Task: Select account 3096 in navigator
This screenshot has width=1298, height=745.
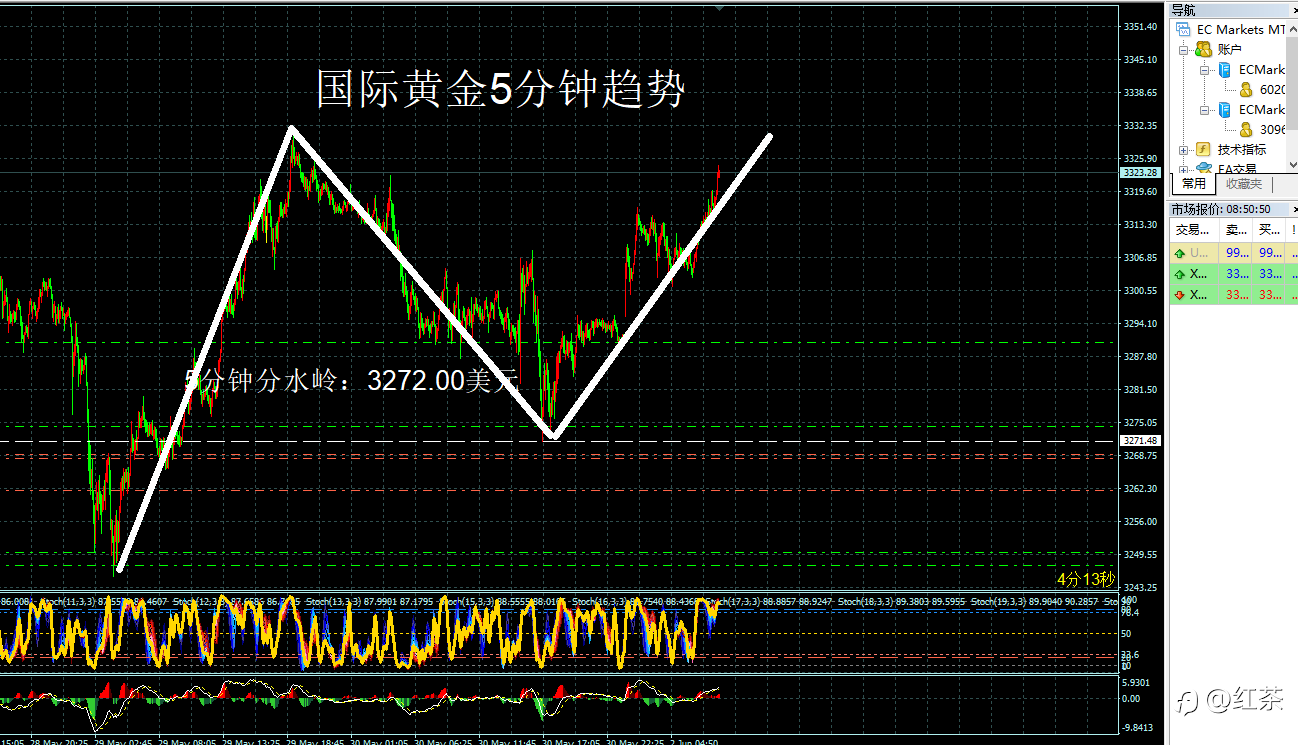Action: [1272, 130]
